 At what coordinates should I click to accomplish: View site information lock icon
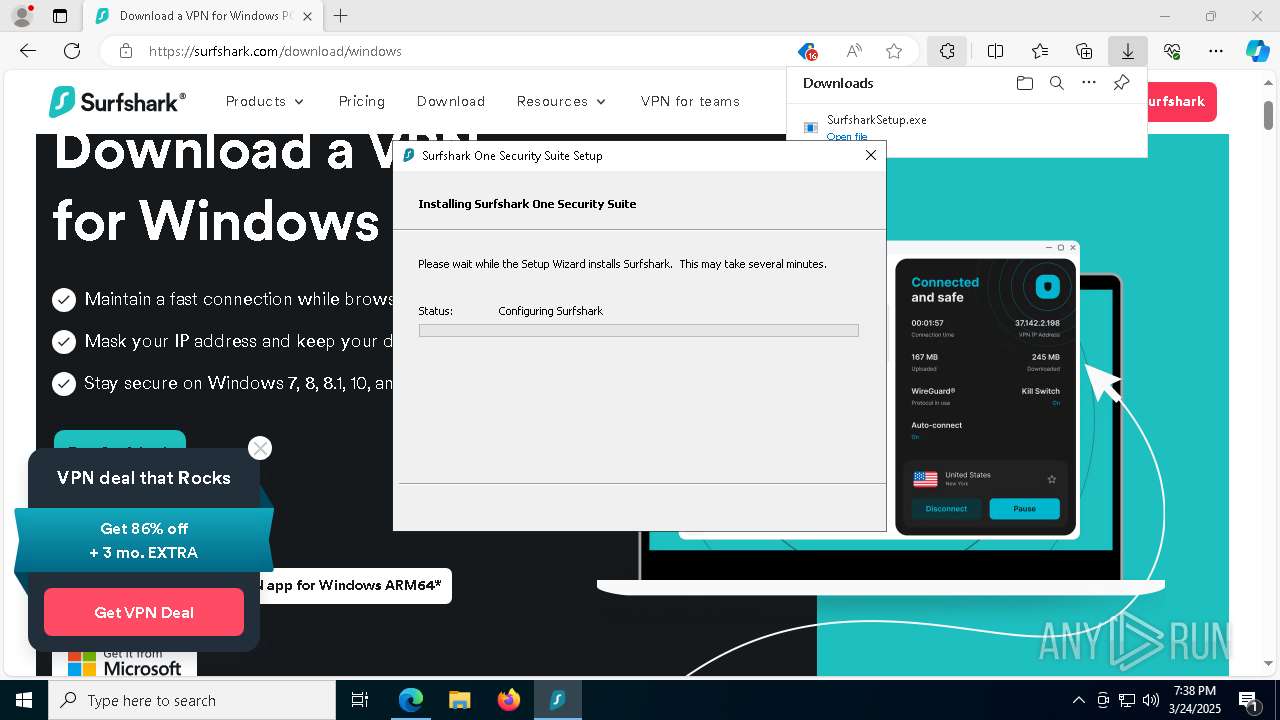tap(126, 51)
